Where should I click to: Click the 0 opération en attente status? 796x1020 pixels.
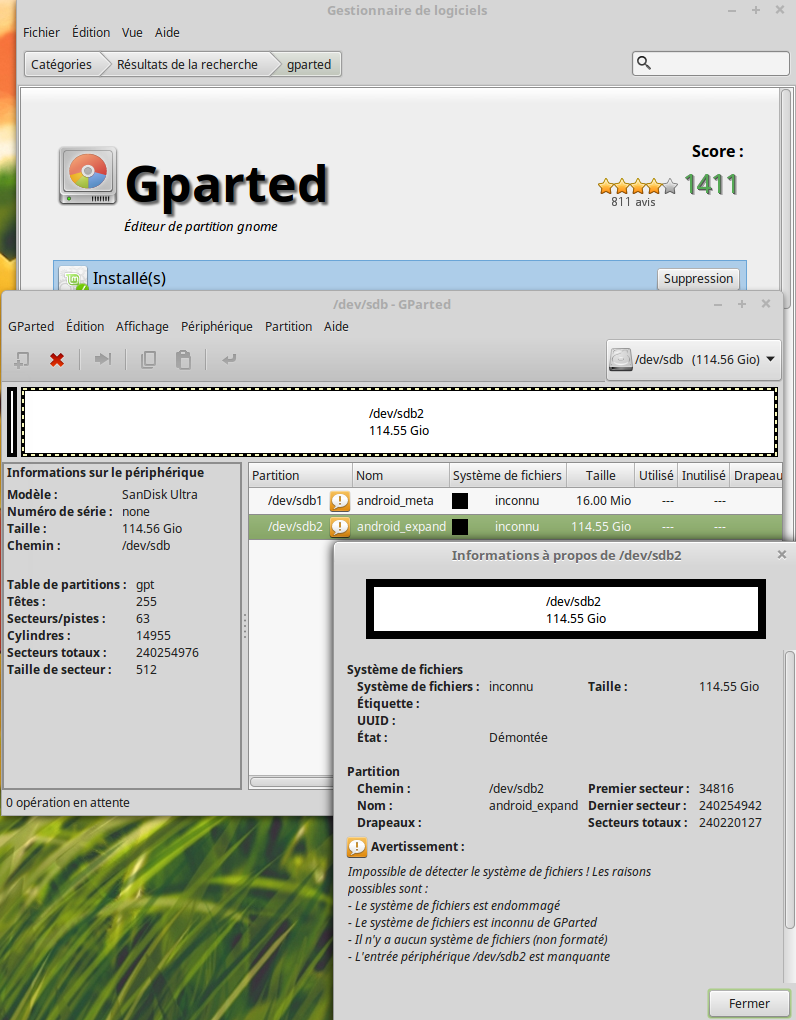(x=68, y=803)
